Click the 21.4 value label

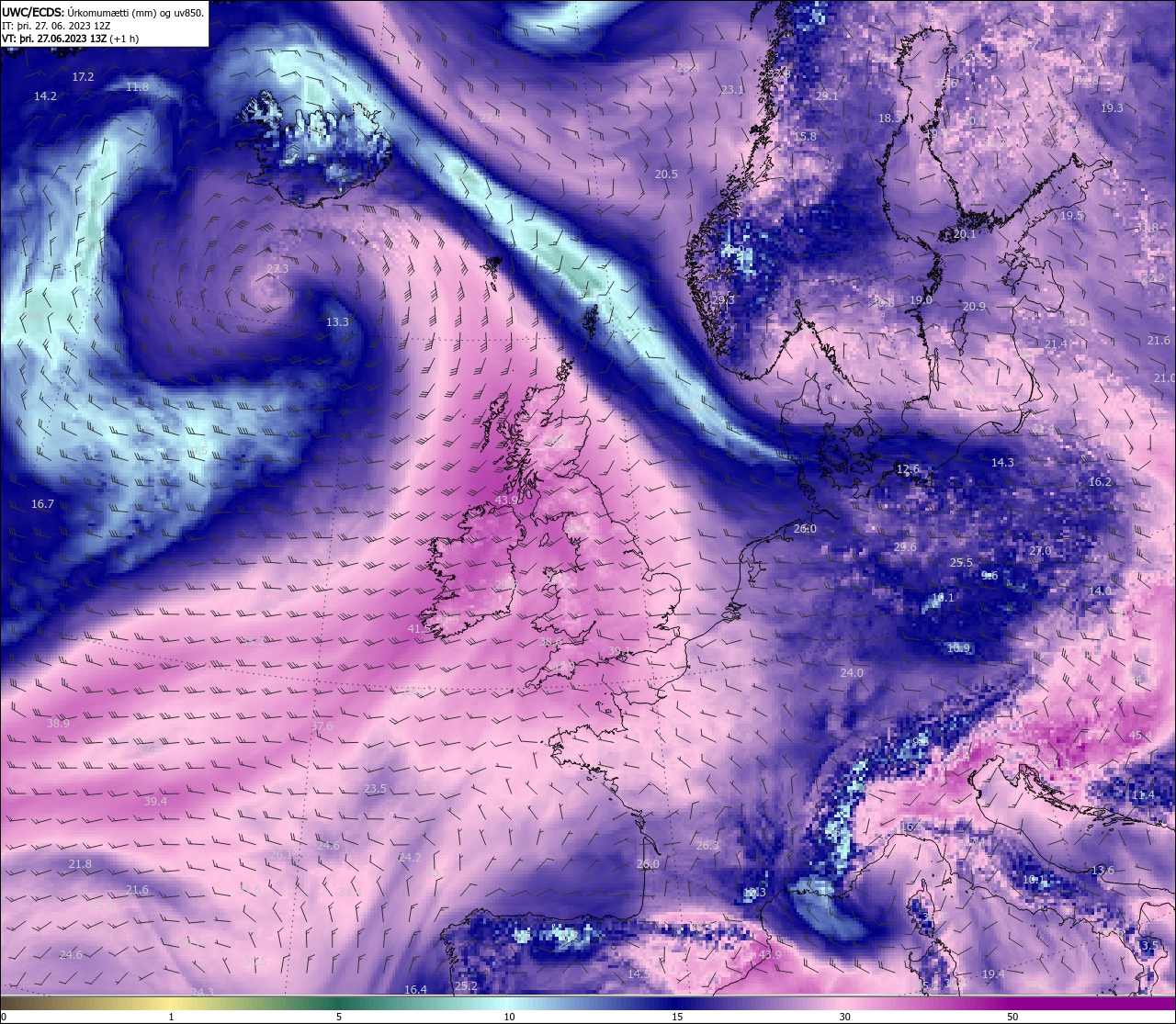click(x=1056, y=344)
